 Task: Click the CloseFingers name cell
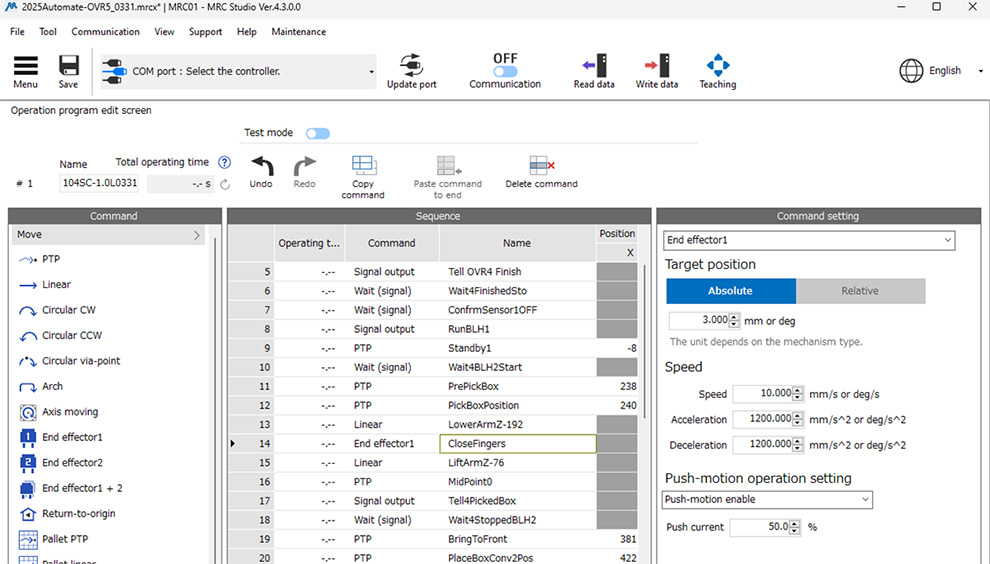pos(518,443)
